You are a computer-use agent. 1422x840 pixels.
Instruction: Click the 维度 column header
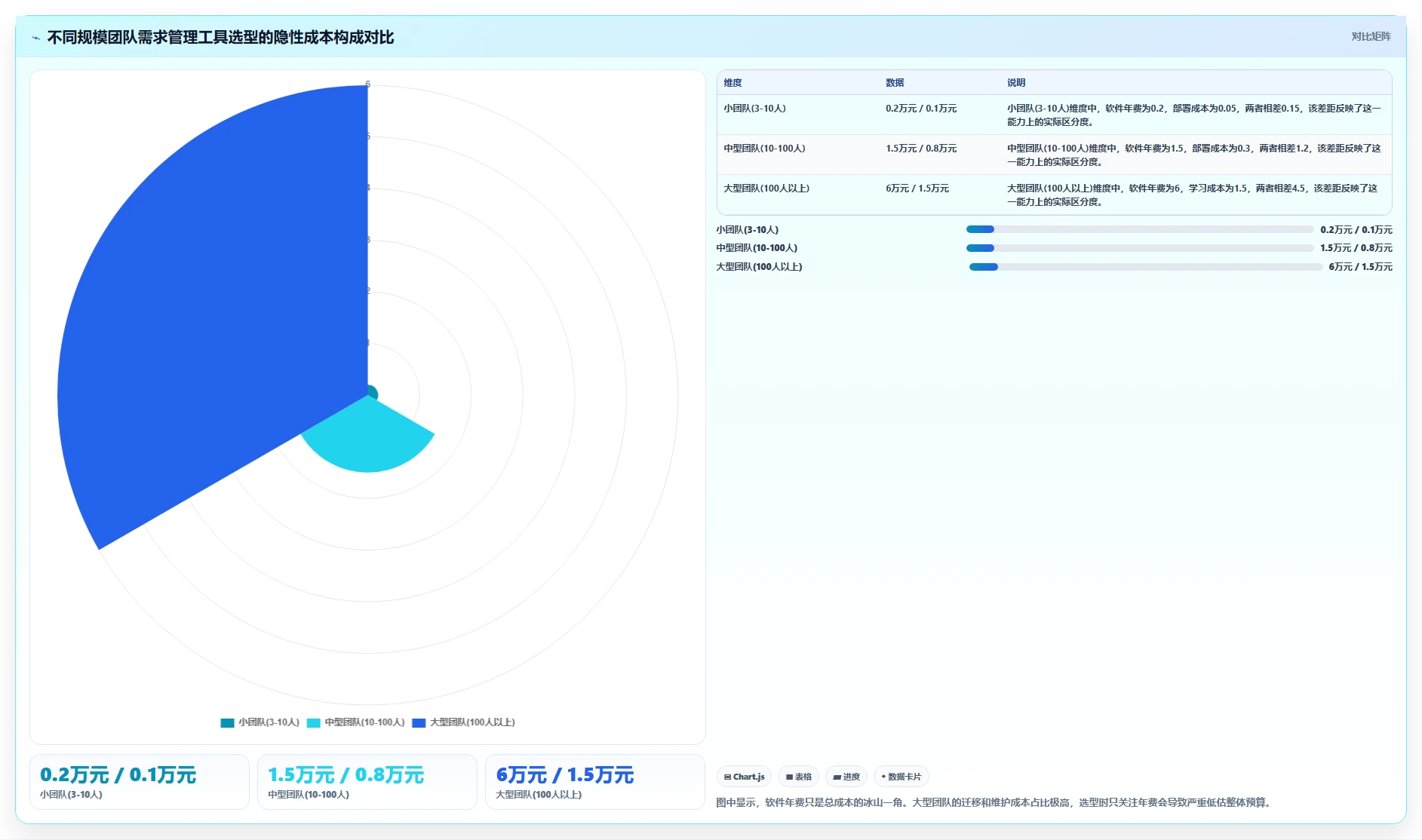733,83
